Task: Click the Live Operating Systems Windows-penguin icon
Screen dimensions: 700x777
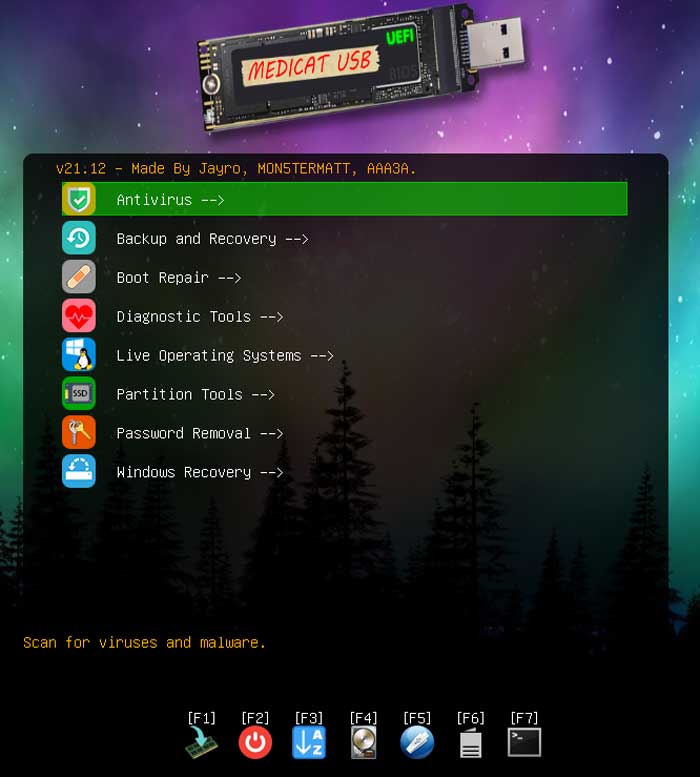Action: pyautogui.click(x=79, y=355)
